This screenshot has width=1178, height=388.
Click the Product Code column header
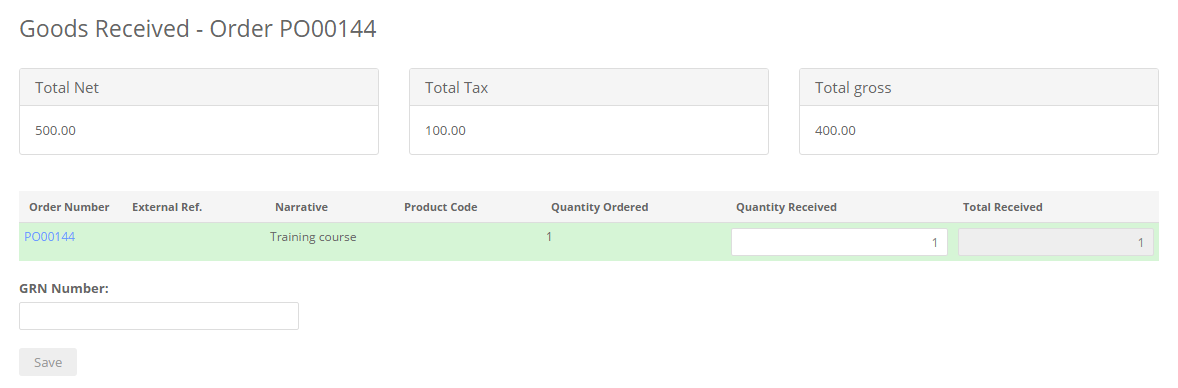[440, 207]
